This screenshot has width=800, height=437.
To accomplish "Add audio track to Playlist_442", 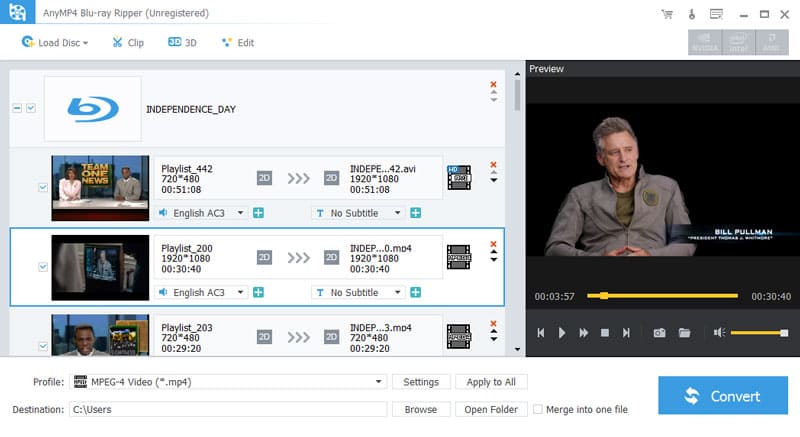I will 259,213.
